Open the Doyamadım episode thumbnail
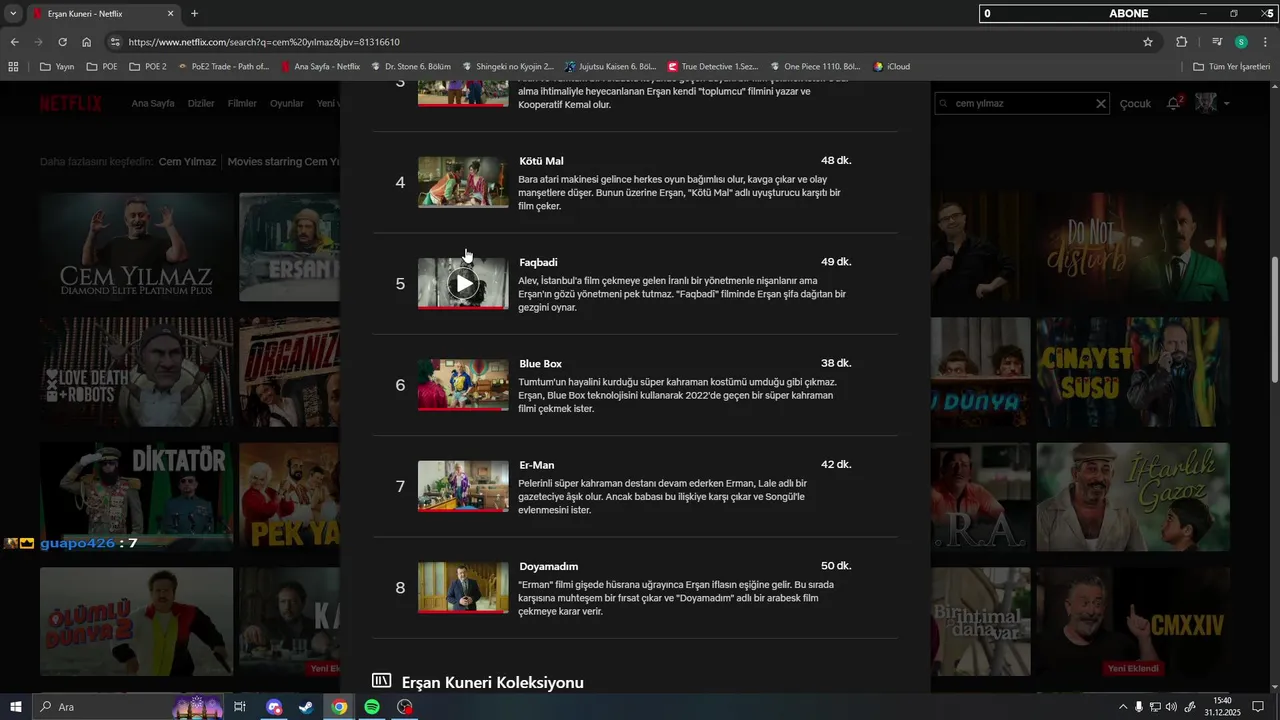The width and height of the screenshot is (1280, 720). (x=463, y=587)
